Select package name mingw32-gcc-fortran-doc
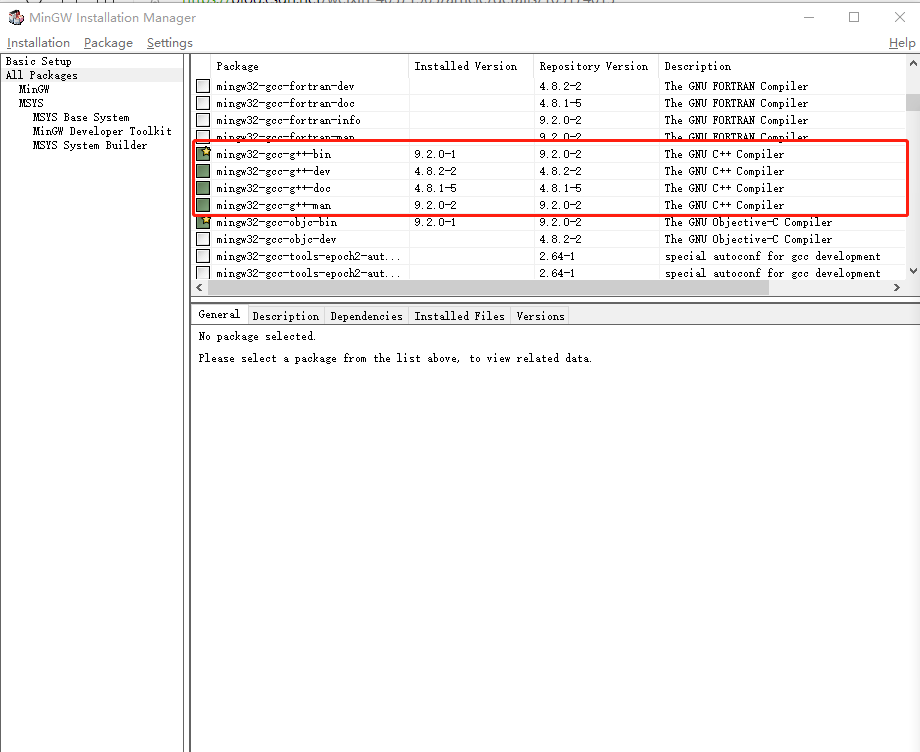The image size is (920, 752). (x=285, y=103)
